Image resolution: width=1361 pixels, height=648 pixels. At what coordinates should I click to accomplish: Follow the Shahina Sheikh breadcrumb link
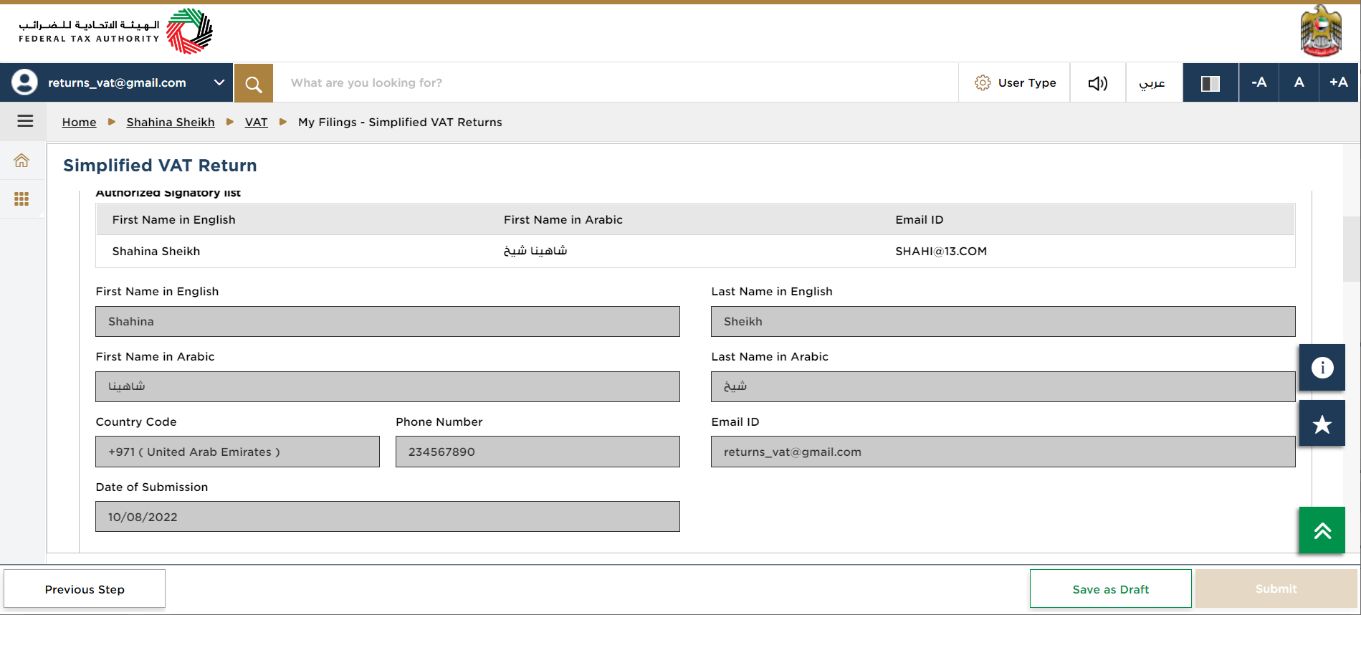coord(170,122)
